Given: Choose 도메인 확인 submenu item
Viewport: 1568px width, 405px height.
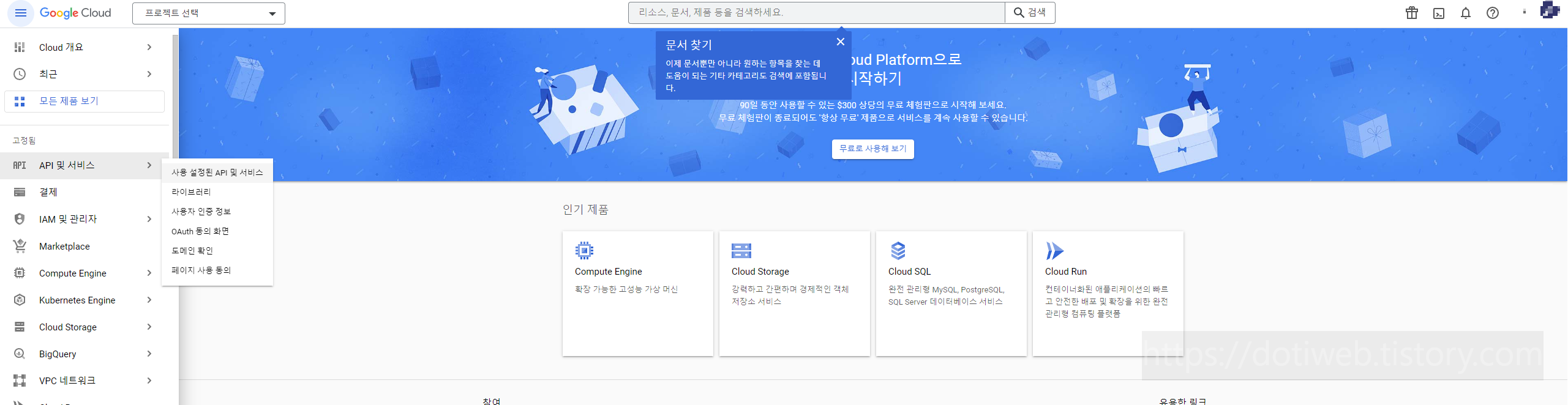Looking at the screenshot, I should 217,251.
